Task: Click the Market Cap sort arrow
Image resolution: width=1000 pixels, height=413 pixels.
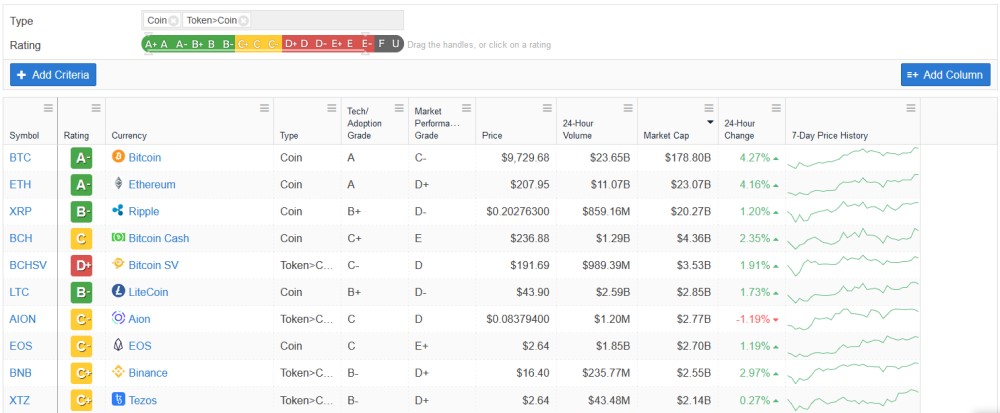Action: (710, 122)
